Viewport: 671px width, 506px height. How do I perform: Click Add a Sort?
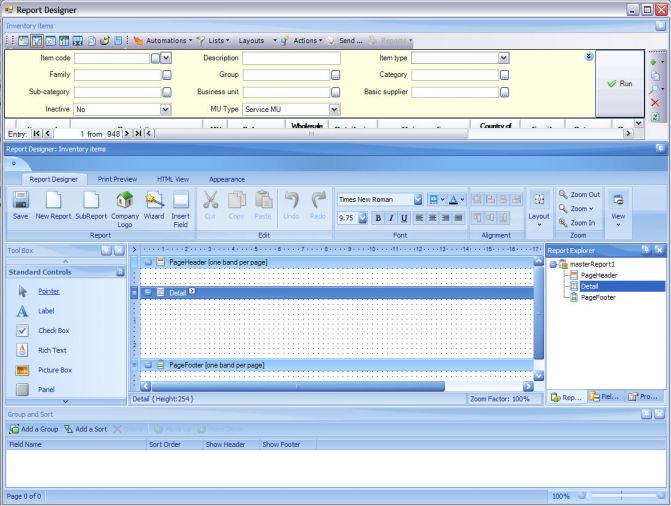pos(86,429)
